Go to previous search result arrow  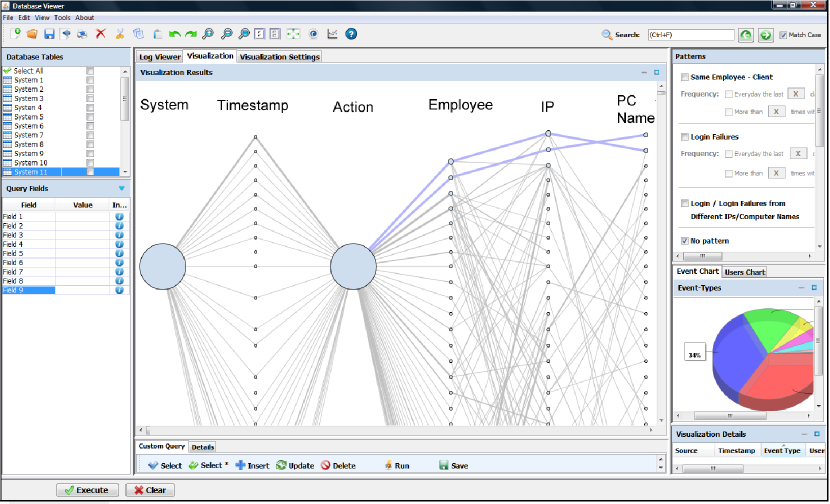pos(745,35)
